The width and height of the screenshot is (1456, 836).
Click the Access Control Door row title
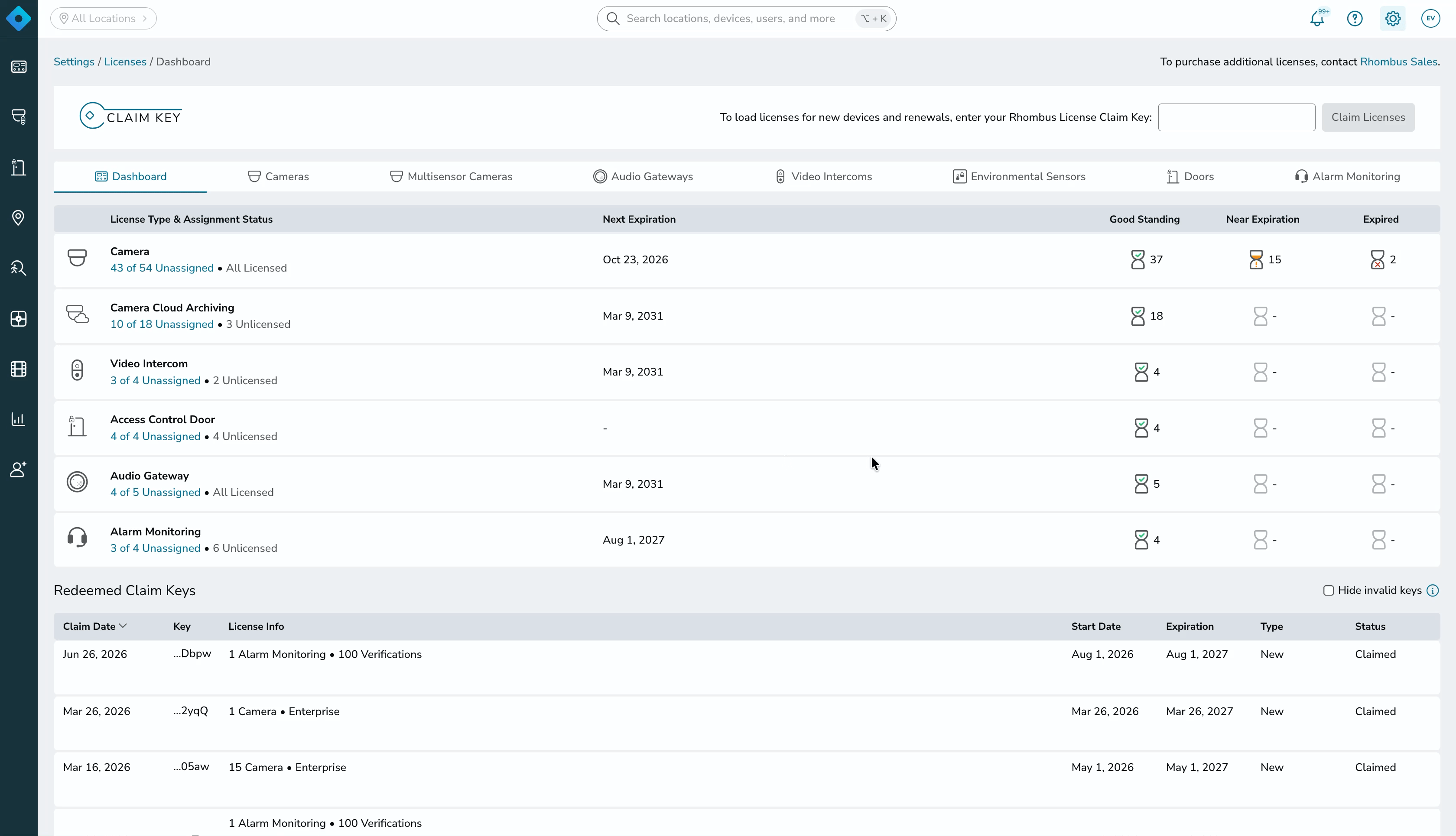[162, 420]
